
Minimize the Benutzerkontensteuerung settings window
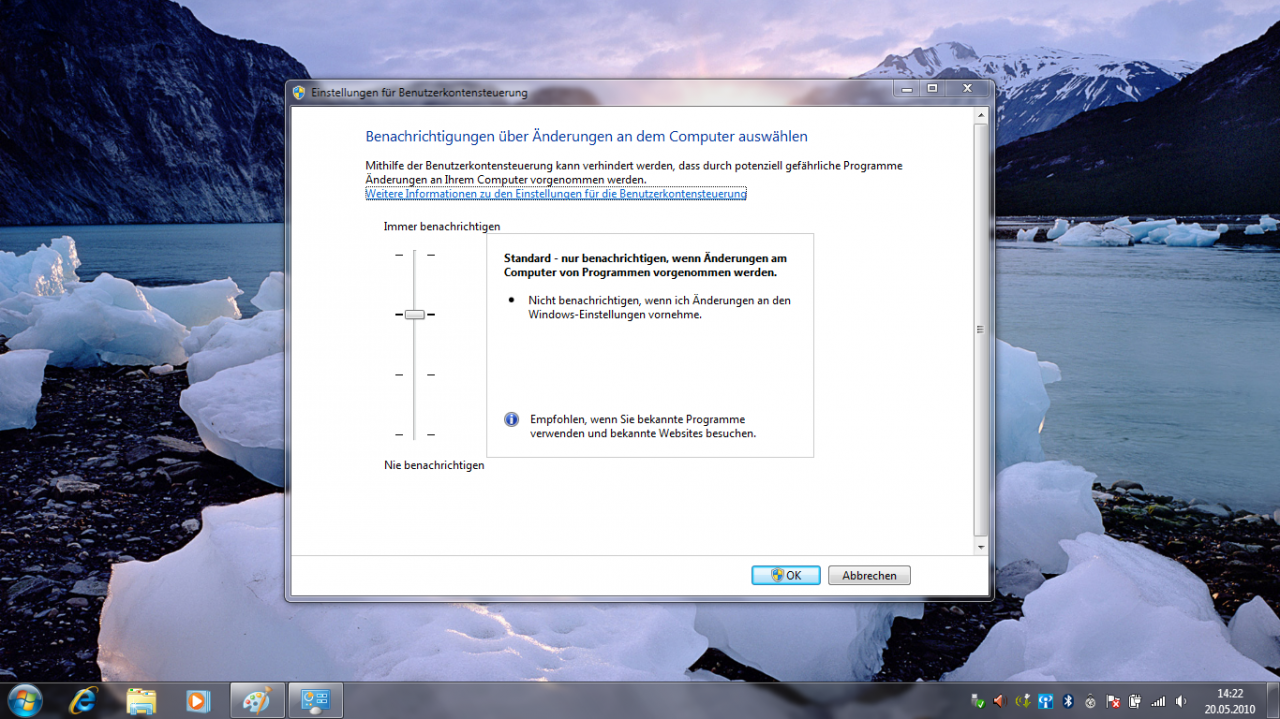click(x=906, y=89)
